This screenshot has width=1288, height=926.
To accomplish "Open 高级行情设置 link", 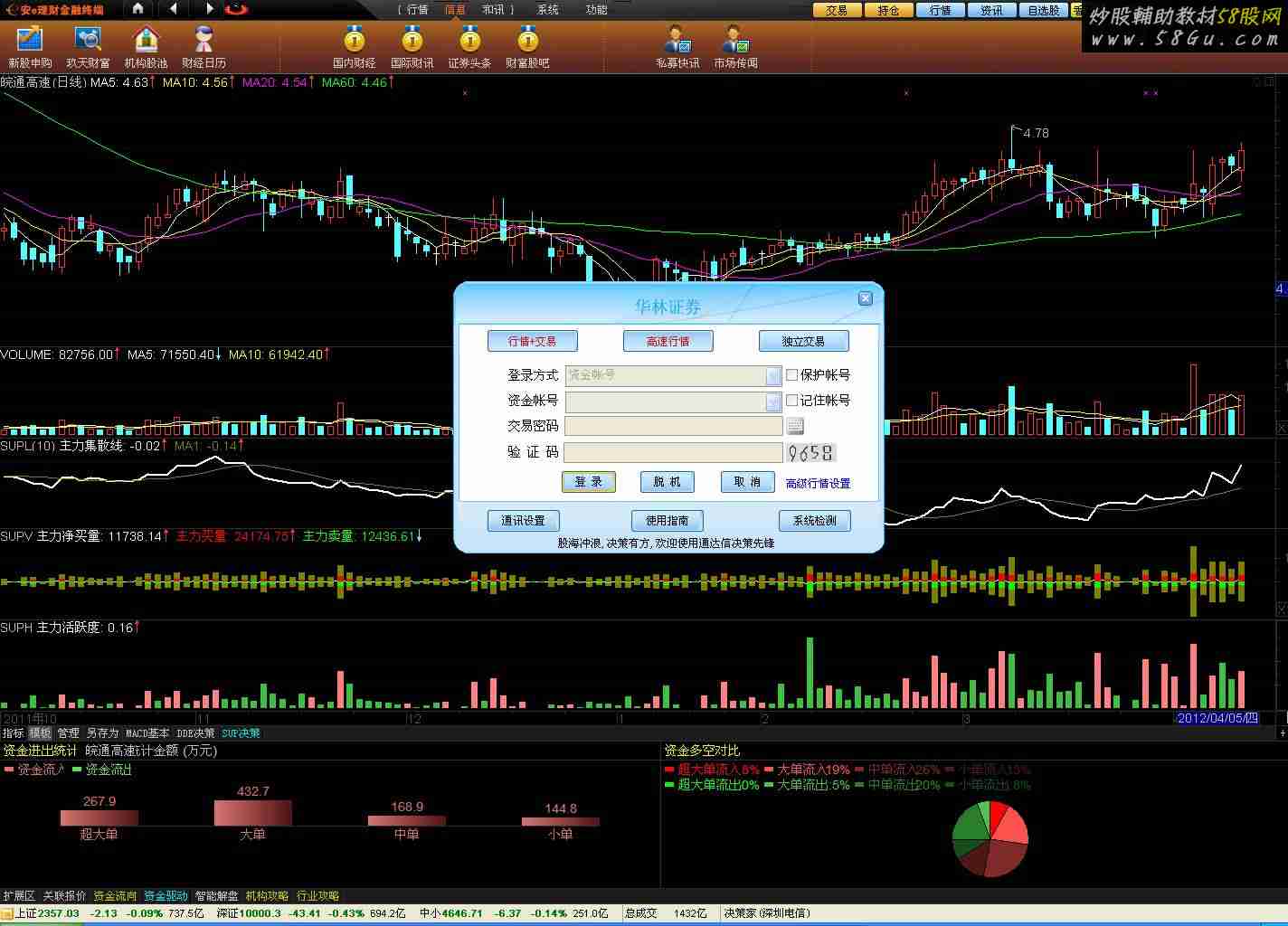I will click(819, 484).
